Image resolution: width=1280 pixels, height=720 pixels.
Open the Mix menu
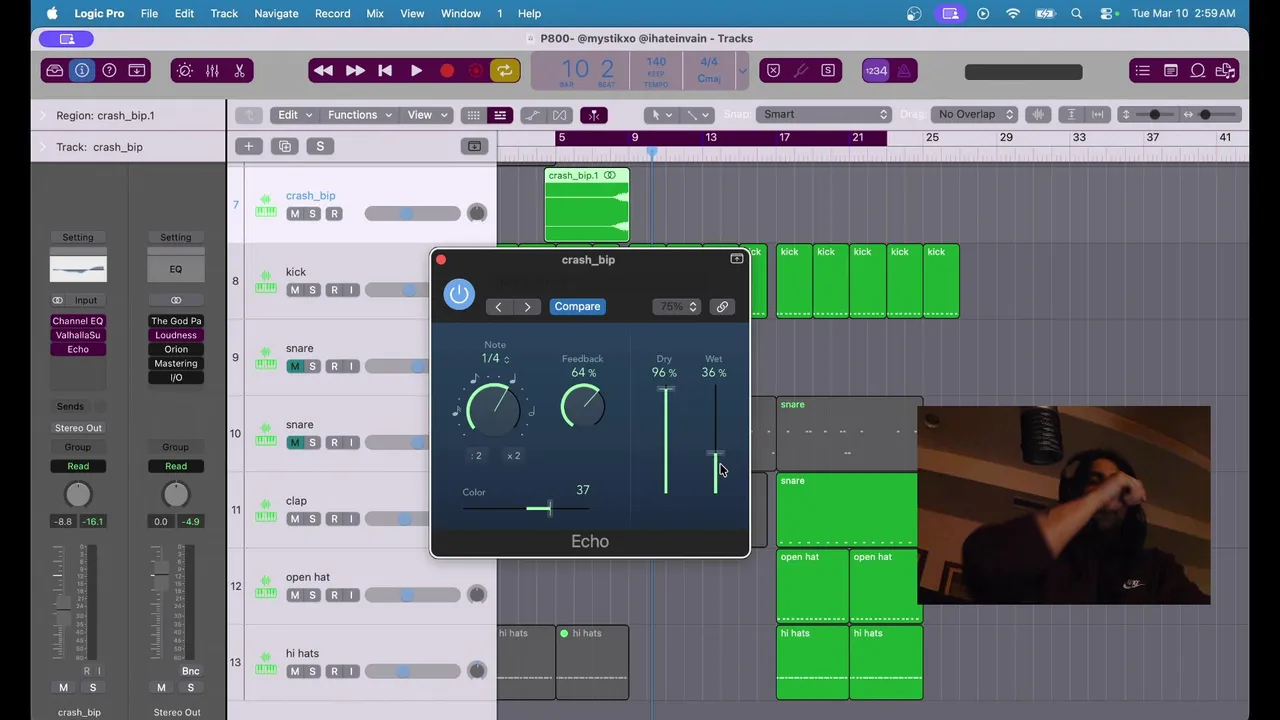(375, 13)
